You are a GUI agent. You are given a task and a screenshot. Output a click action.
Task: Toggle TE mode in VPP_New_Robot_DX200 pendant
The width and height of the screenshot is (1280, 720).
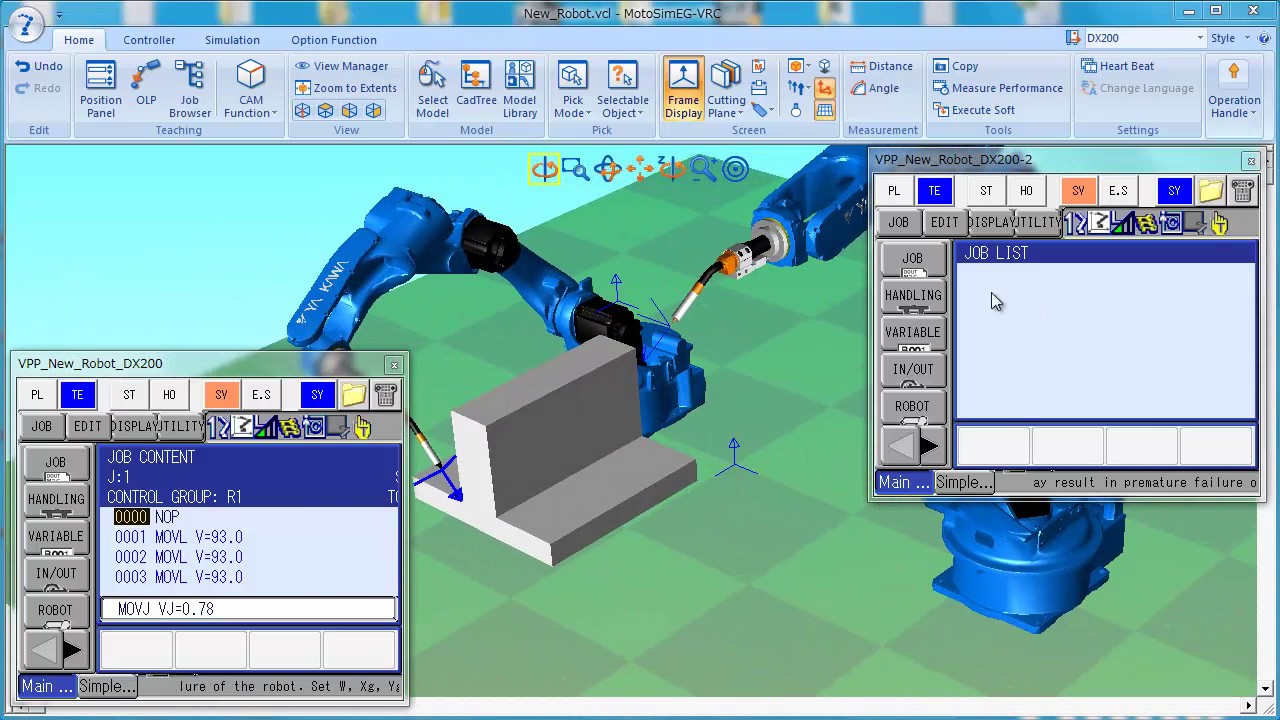(x=77, y=394)
